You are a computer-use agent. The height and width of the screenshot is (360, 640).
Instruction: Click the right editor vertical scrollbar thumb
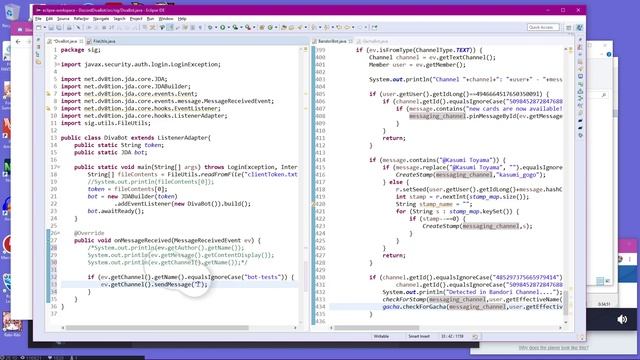pyautogui.click(x=566, y=303)
